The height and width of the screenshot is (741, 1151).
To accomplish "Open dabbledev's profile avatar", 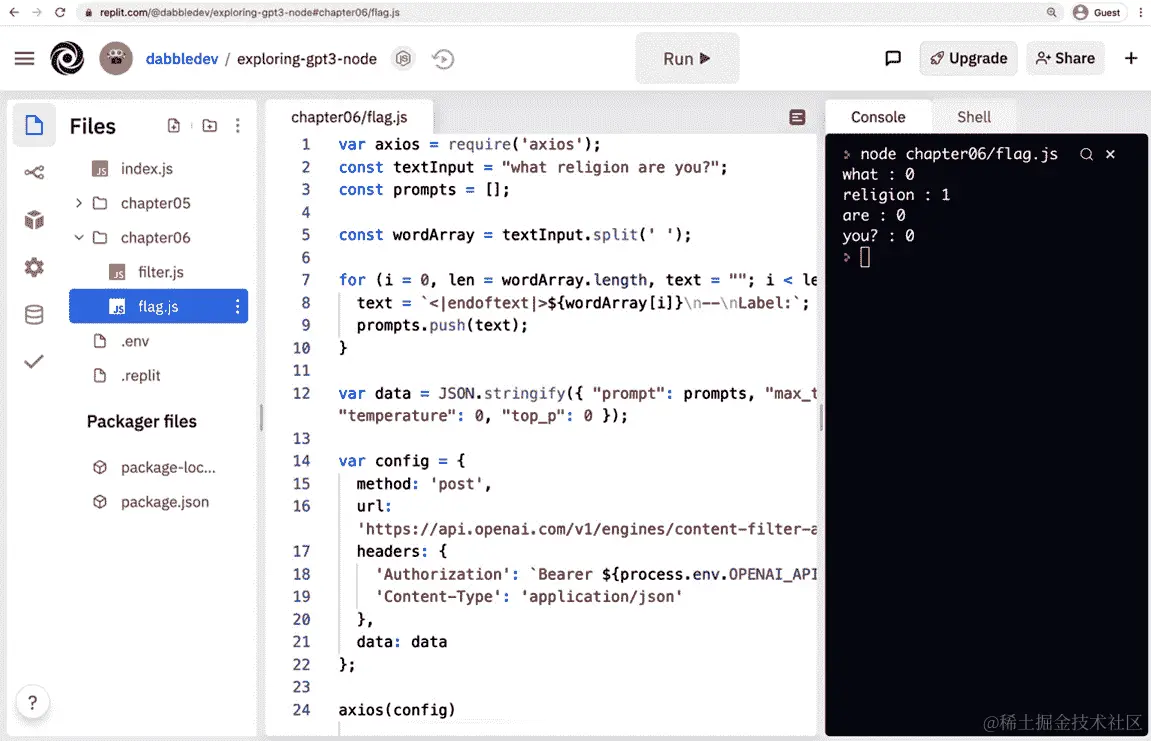I will (116, 59).
